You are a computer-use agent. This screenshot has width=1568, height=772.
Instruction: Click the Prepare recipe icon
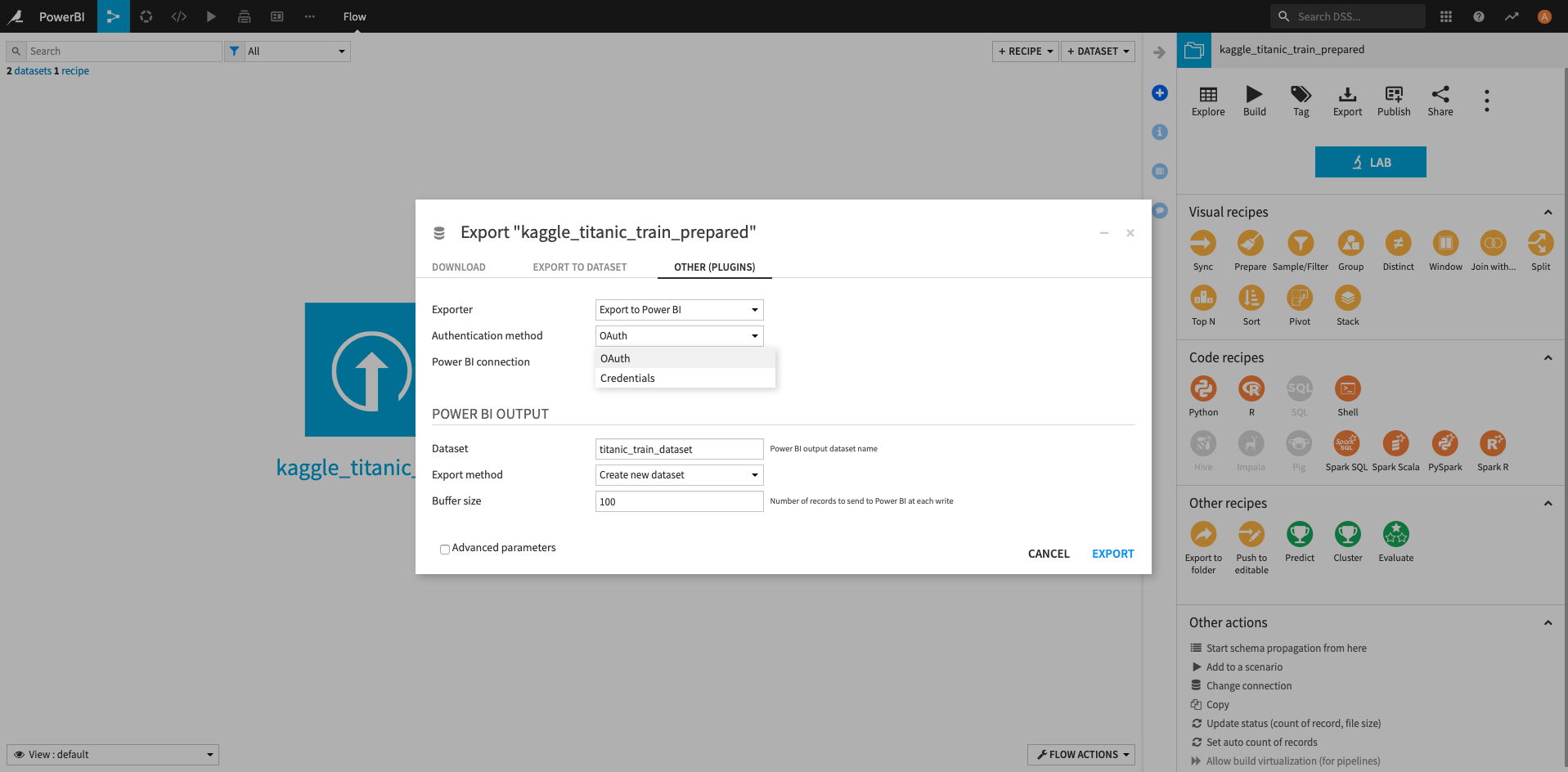click(x=1250, y=244)
